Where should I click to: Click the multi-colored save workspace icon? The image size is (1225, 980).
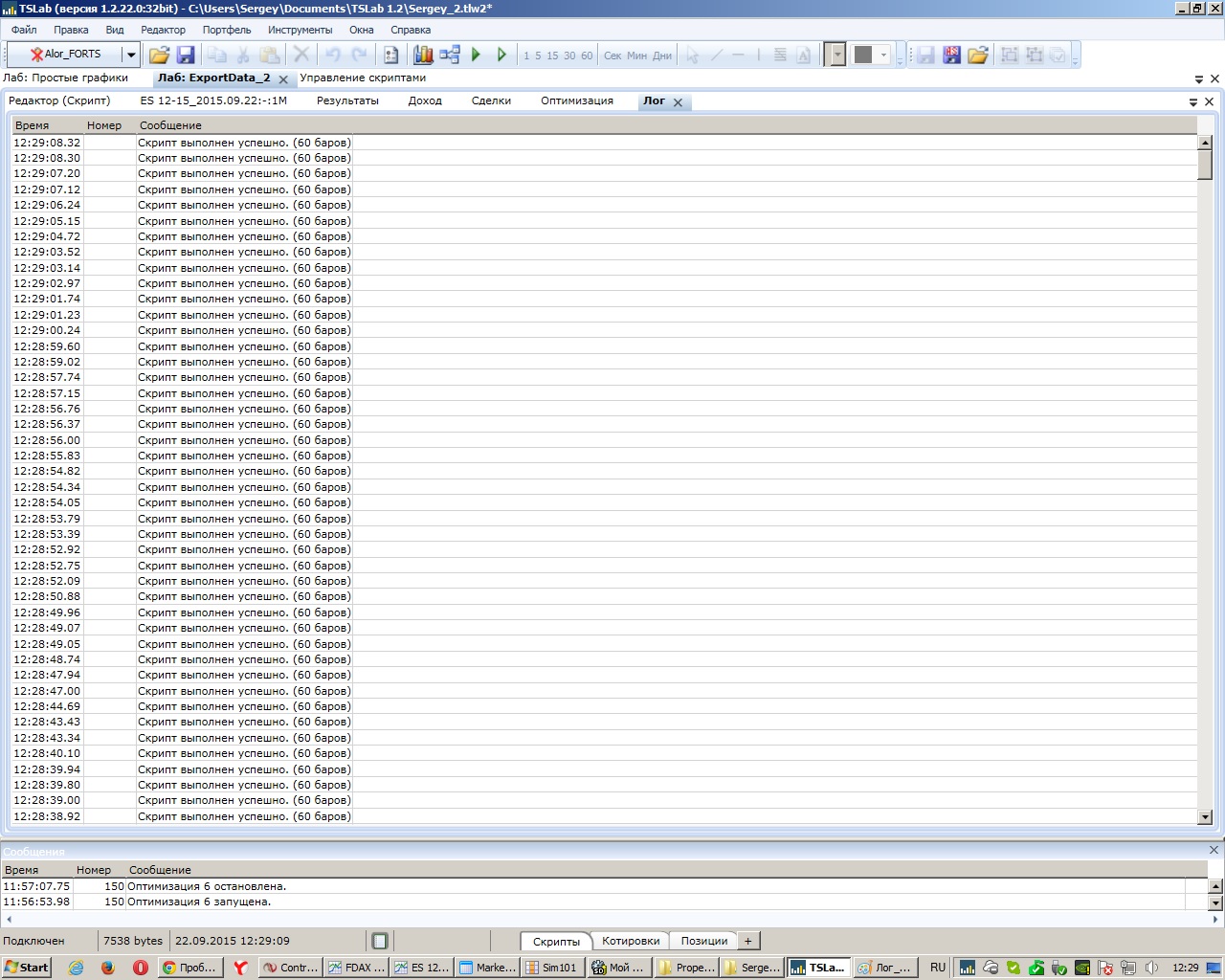coord(951,55)
